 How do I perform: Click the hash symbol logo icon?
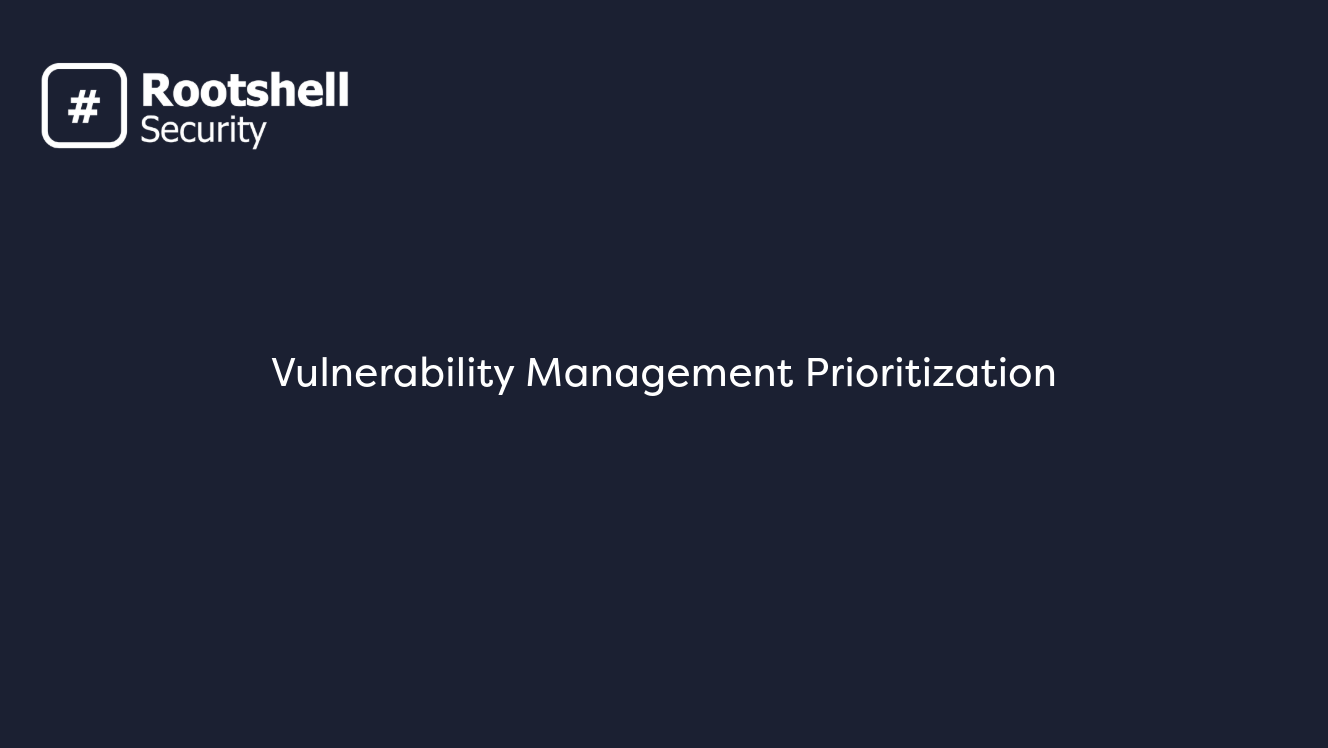pyautogui.click(x=84, y=106)
